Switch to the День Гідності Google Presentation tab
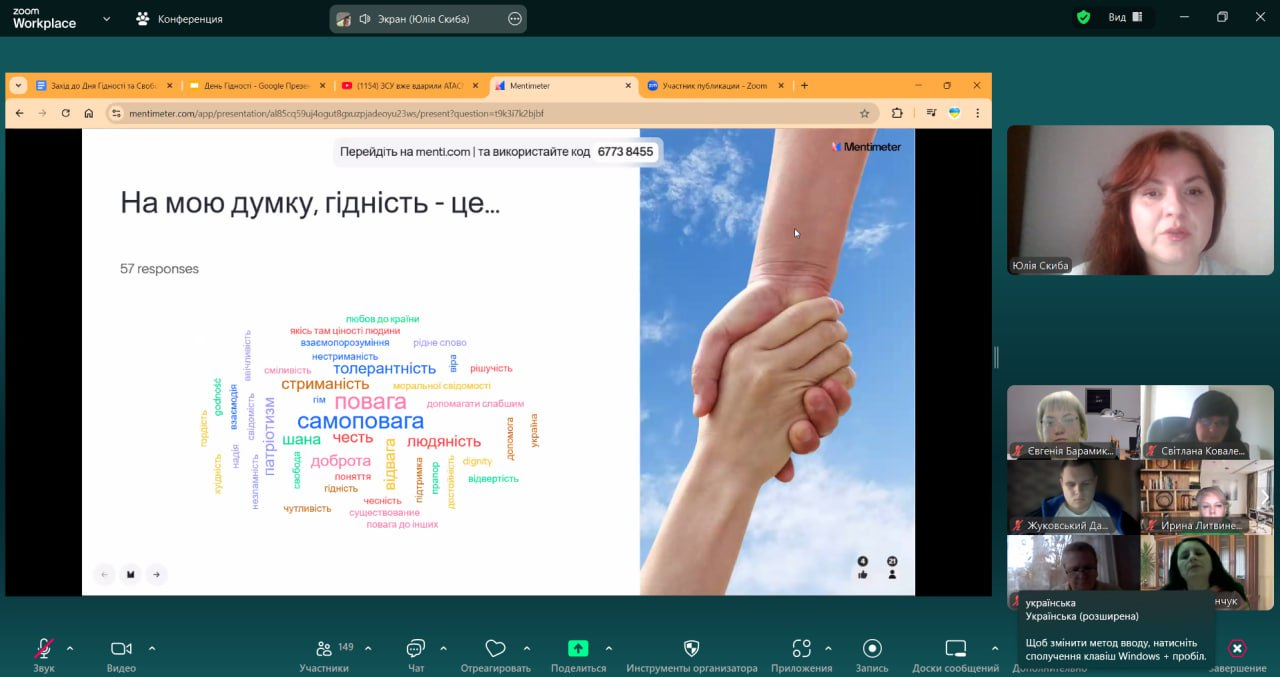The width and height of the screenshot is (1280, 677). pos(257,86)
